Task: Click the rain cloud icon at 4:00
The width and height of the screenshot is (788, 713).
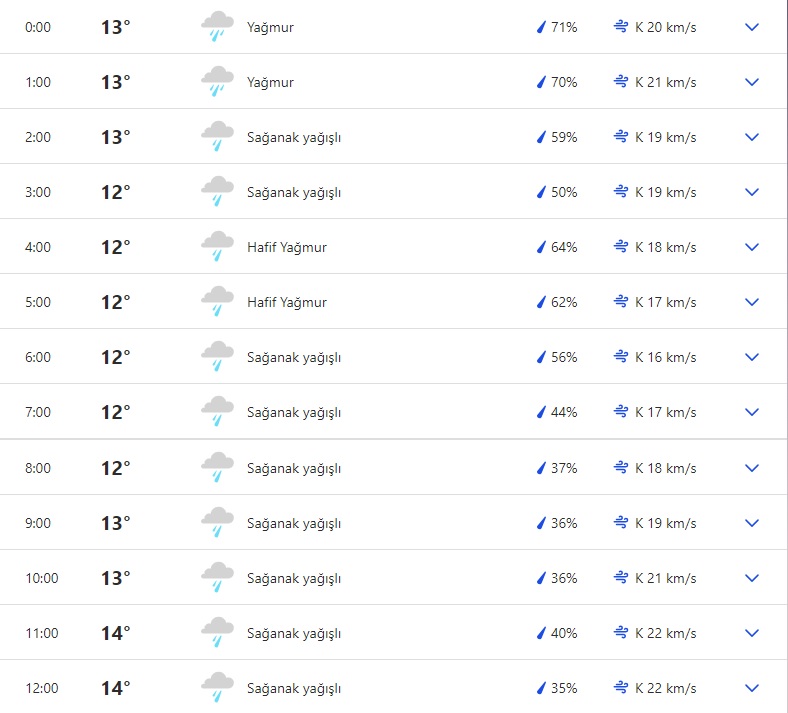Action: 217,247
